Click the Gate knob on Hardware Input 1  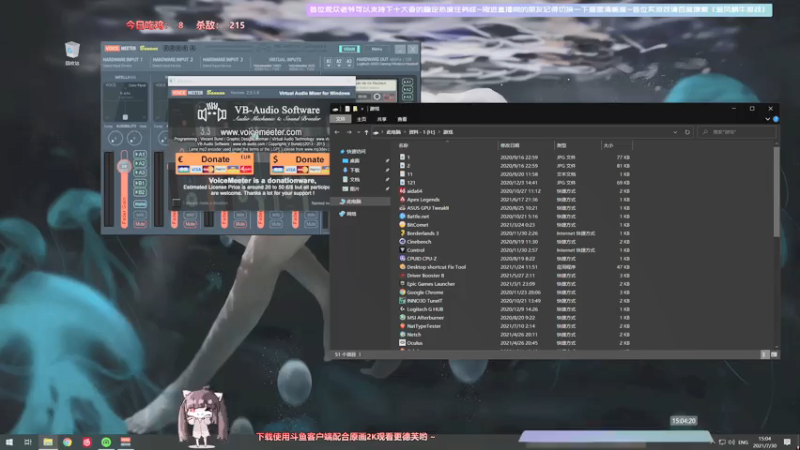[134, 138]
